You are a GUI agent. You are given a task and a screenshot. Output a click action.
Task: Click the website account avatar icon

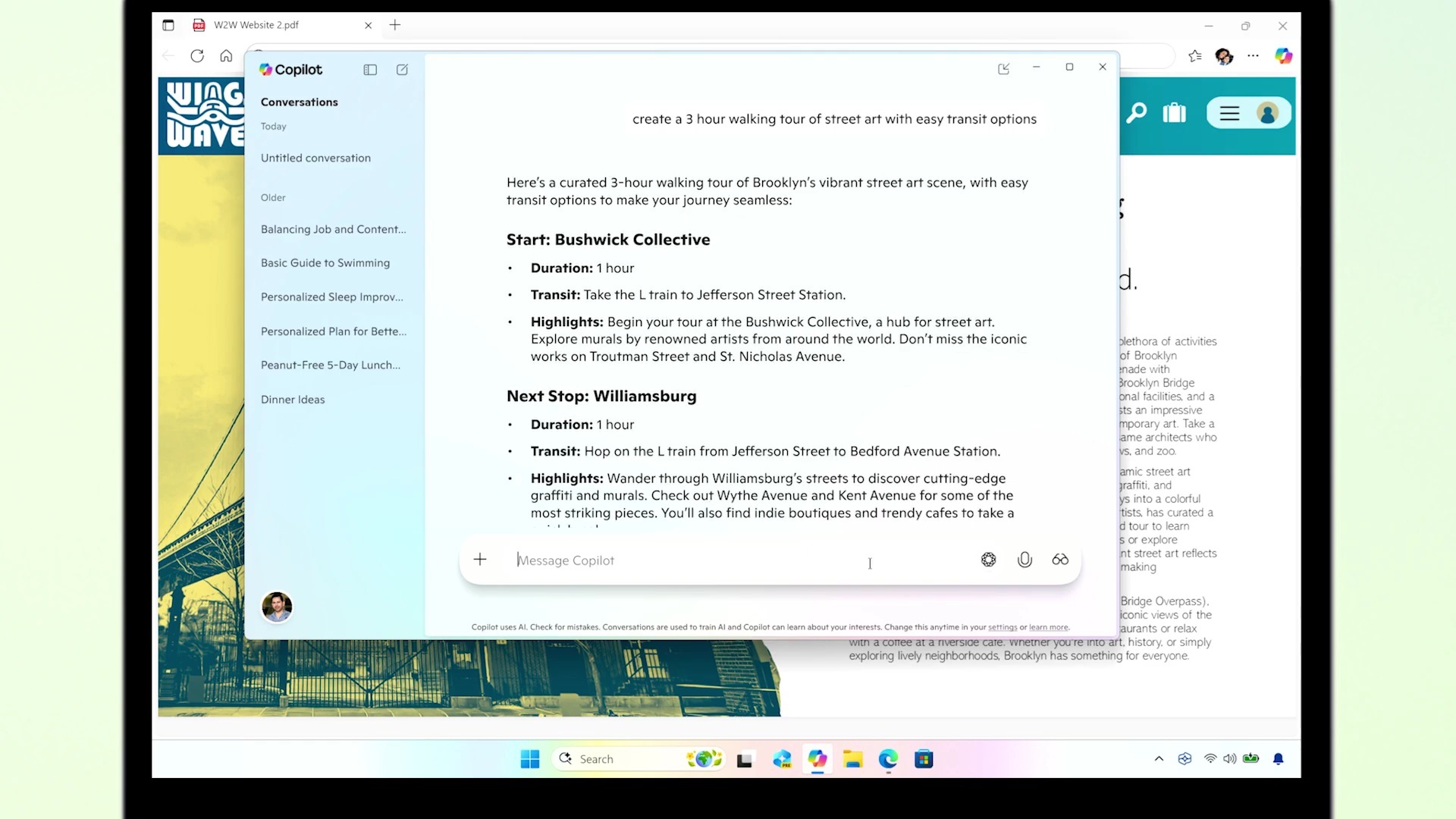click(x=1267, y=113)
